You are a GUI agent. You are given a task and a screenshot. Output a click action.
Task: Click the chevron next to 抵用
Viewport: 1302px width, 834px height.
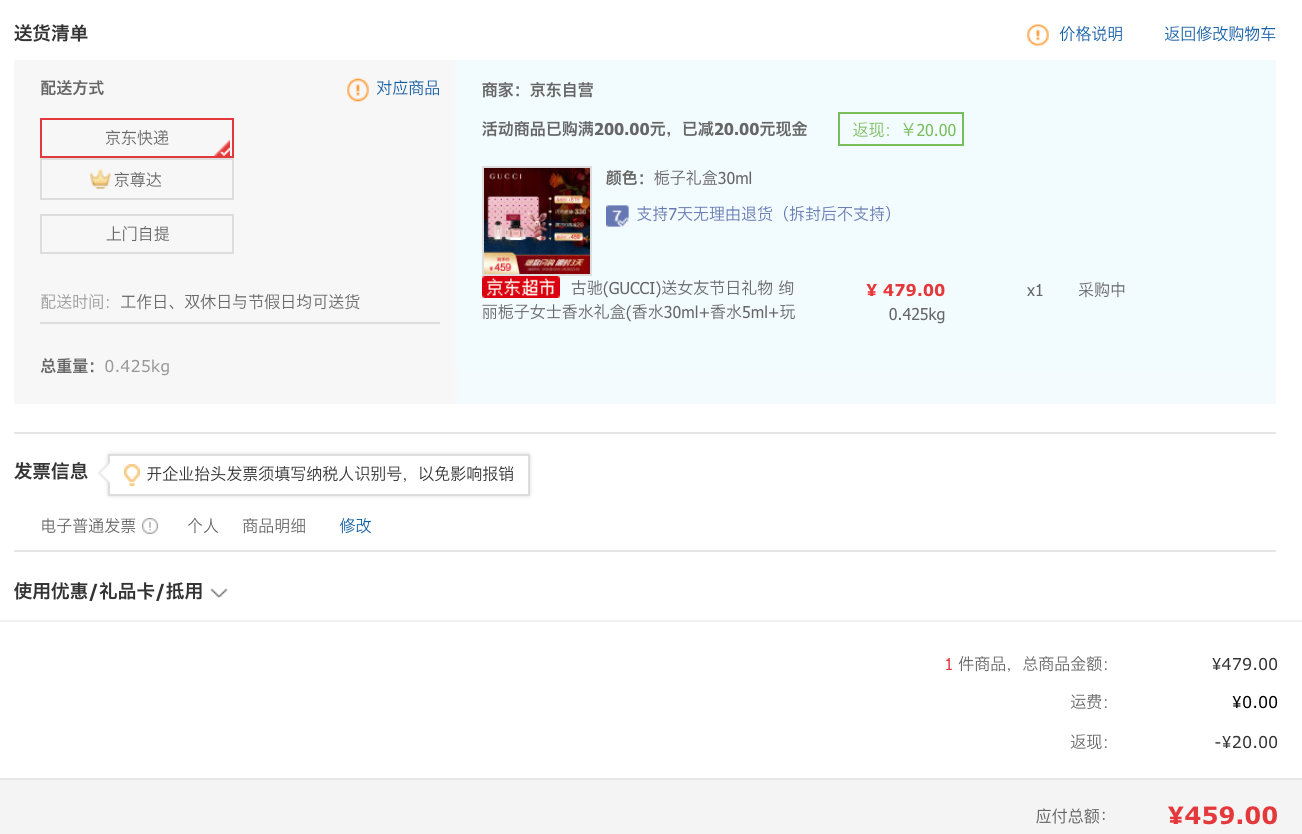tap(219, 593)
